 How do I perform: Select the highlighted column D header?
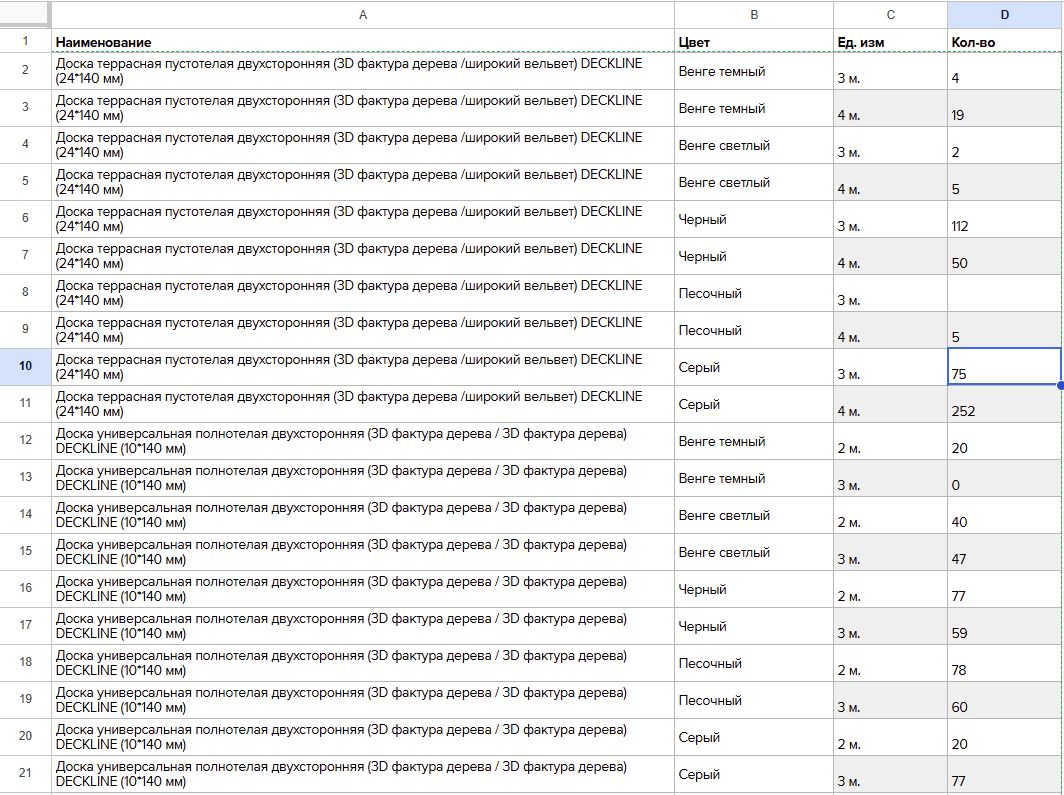(1004, 15)
